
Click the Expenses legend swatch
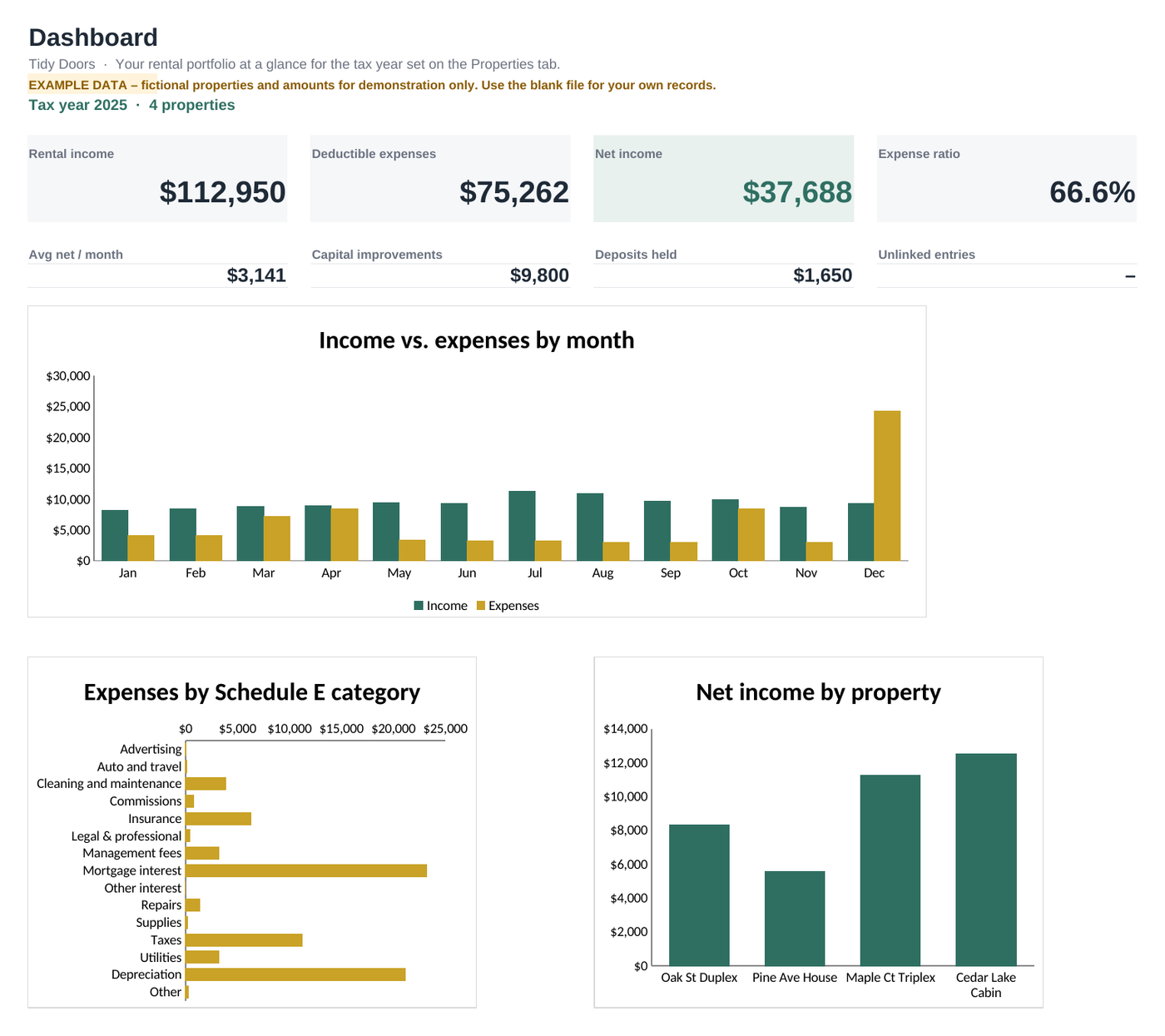point(480,606)
